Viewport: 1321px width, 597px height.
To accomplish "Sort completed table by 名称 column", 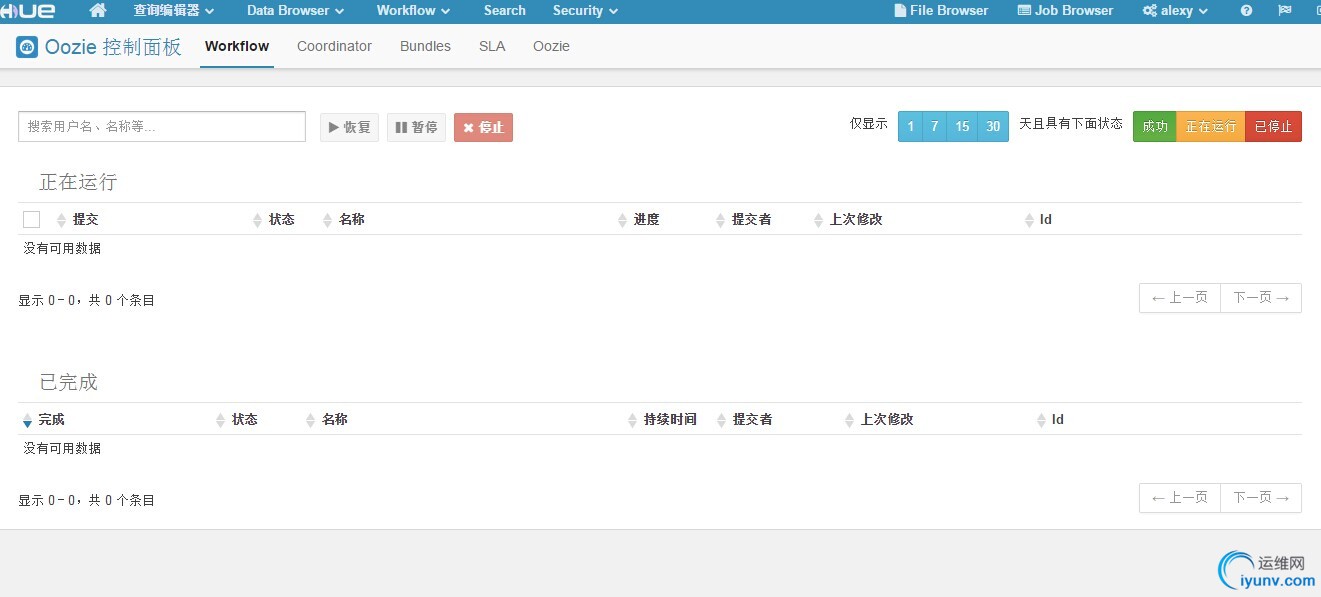I will pos(334,420).
